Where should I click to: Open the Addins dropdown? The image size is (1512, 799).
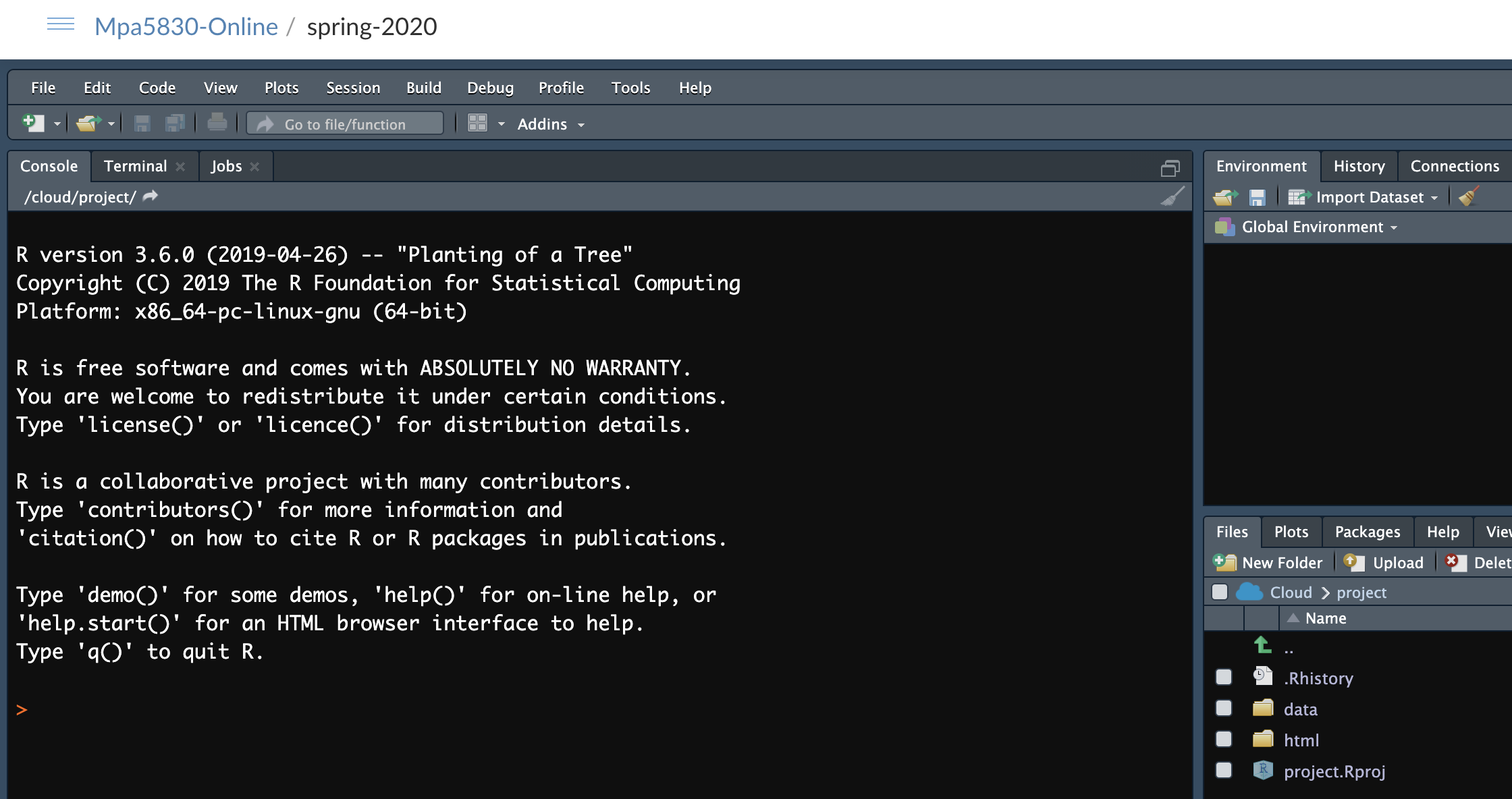tap(551, 124)
